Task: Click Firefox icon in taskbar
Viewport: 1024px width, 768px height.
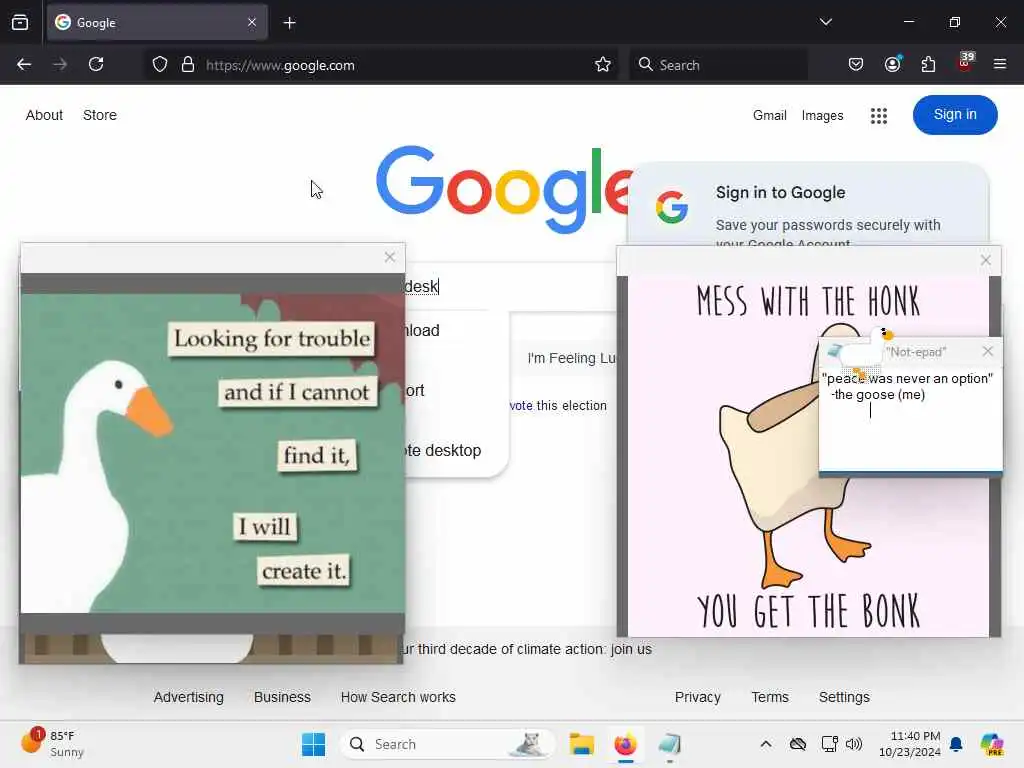Action: [x=625, y=744]
